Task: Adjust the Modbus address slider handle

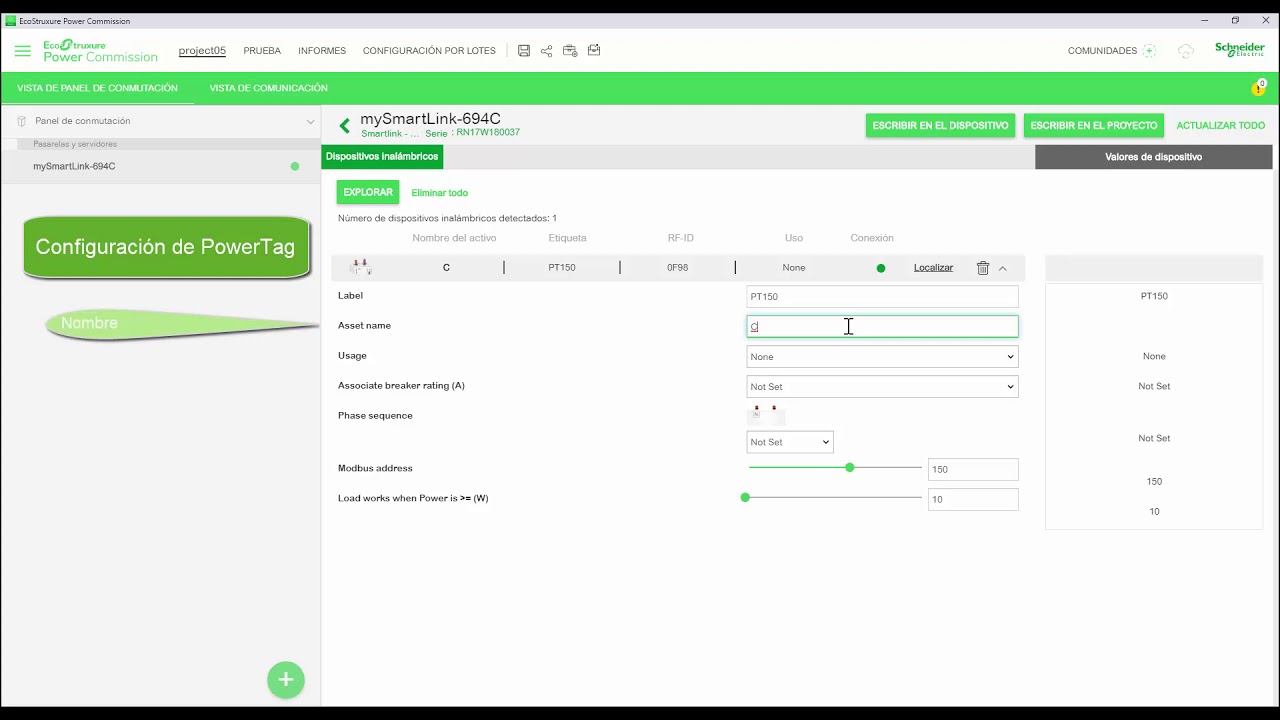Action: click(x=850, y=468)
